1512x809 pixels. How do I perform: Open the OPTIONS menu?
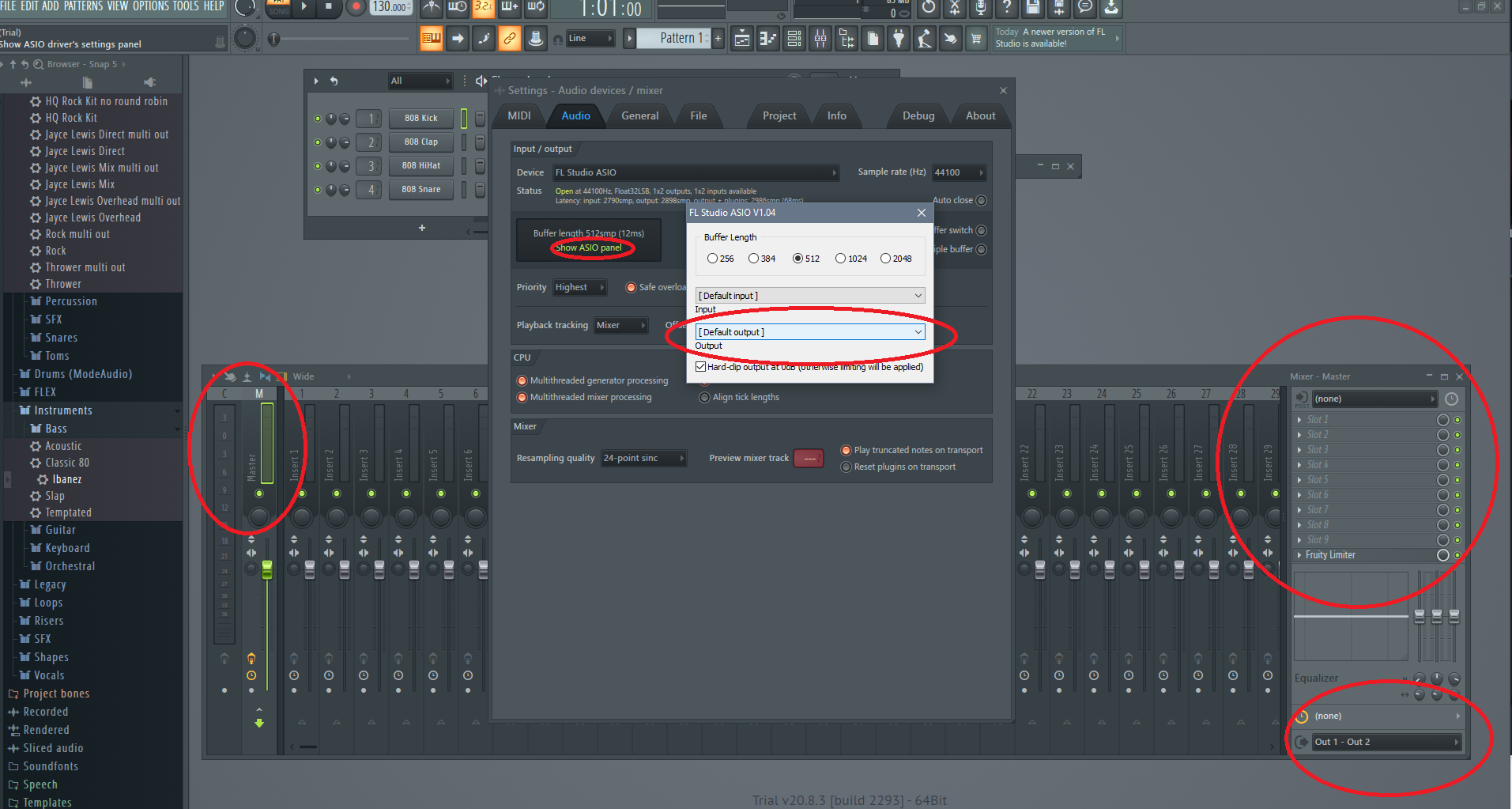pyautogui.click(x=150, y=6)
